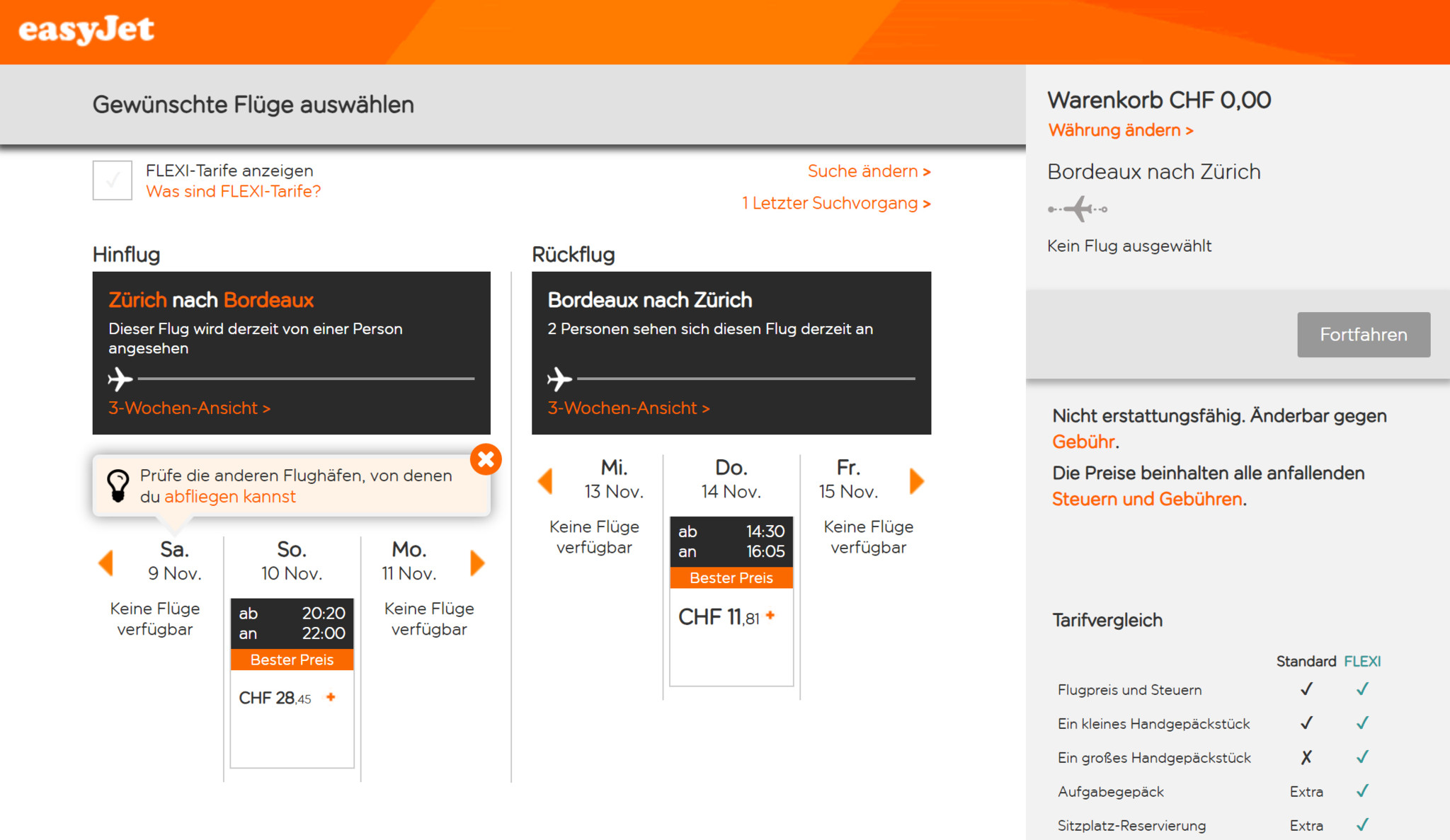Open 3-Wochen-Ansicht for Bordeaux nach Zürich
Image resolution: width=1450 pixels, height=840 pixels.
click(x=628, y=408)
